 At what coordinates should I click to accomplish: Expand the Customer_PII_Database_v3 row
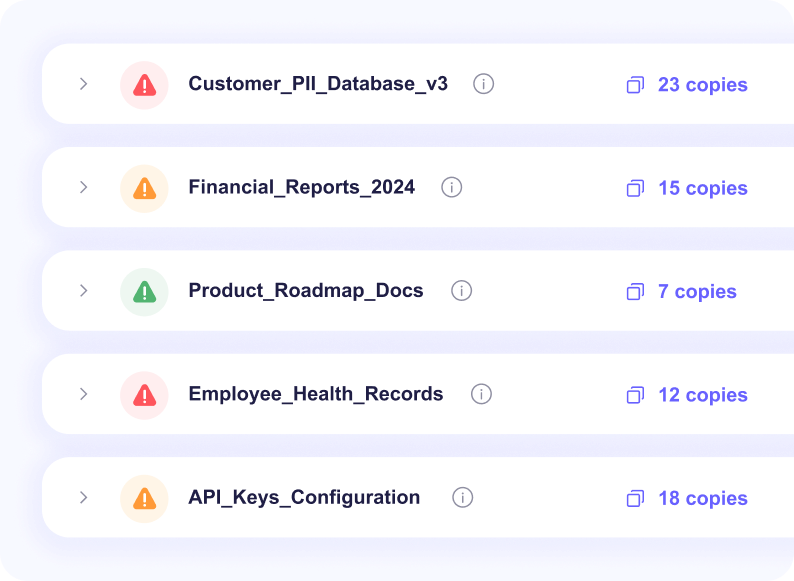point(84,84)
